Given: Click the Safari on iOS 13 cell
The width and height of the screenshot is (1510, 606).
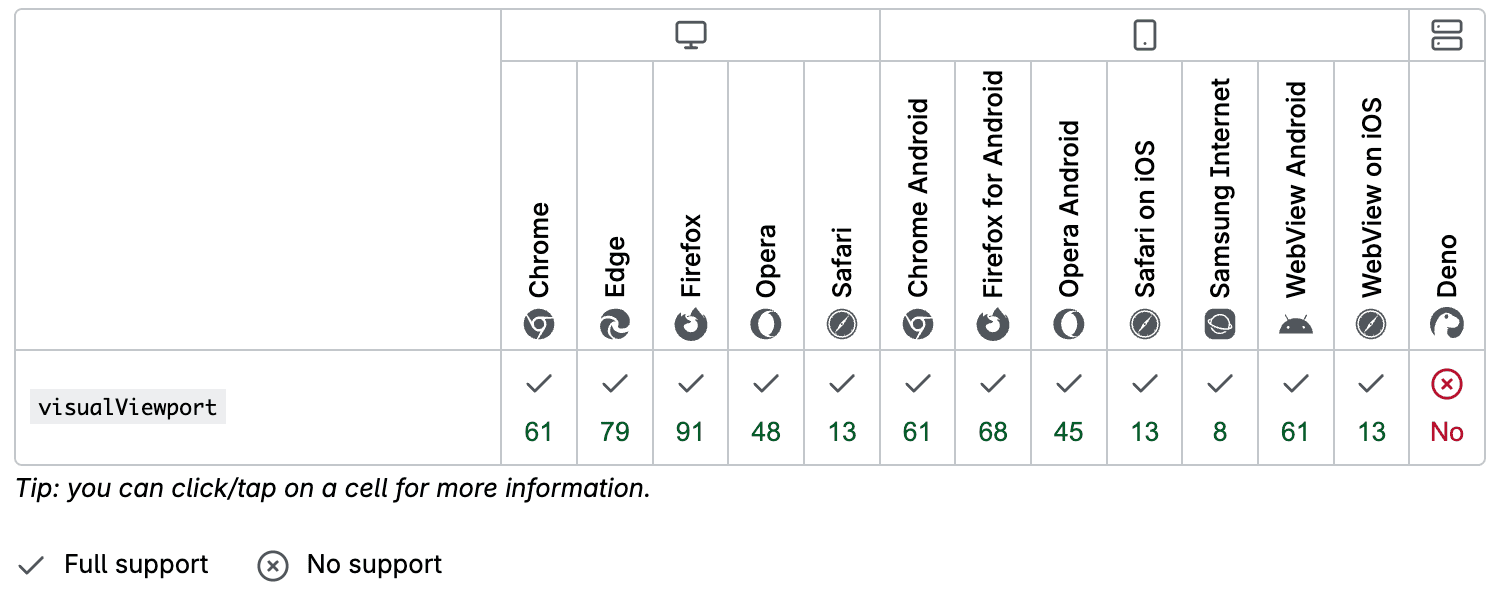Looking at the screenshot, I should tap(1145, 408).
